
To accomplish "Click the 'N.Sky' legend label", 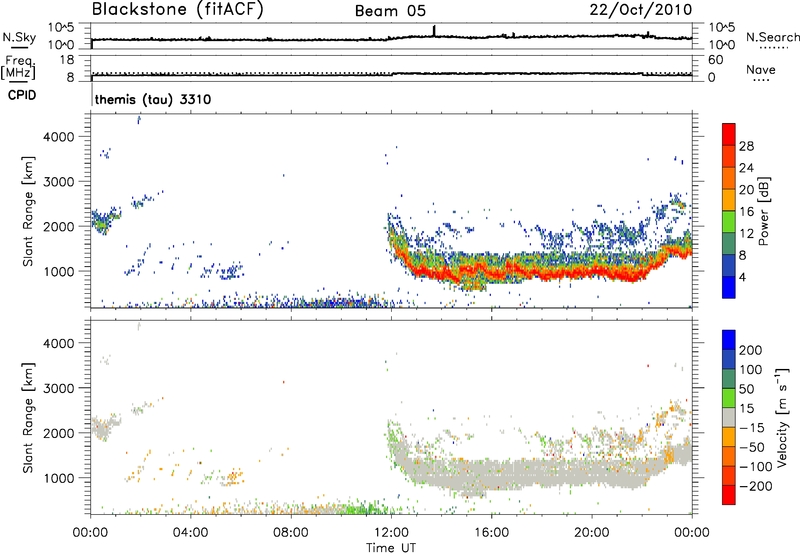I will point(19,37).
